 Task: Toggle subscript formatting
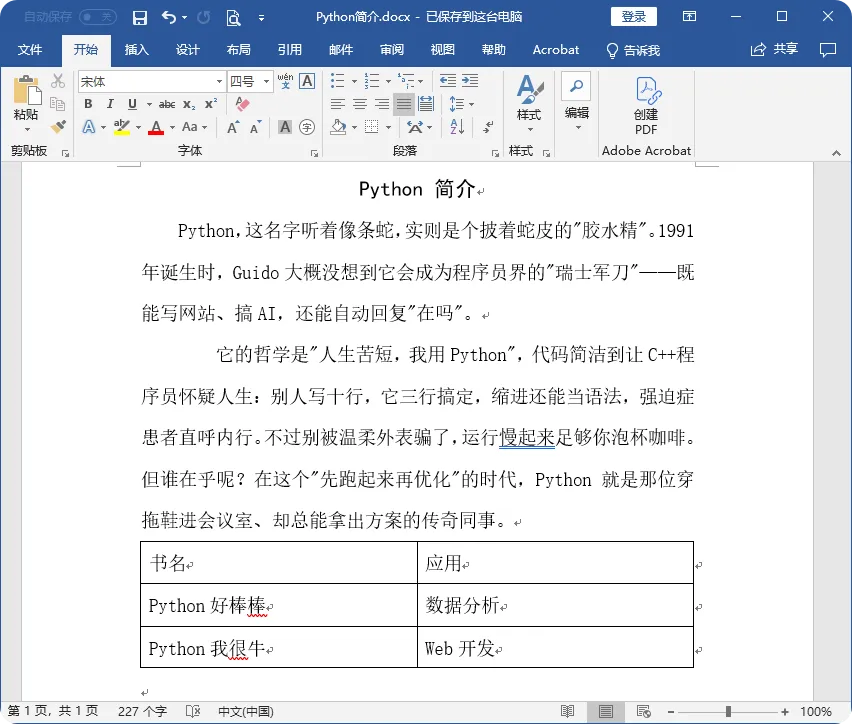[x=189, y=104]
